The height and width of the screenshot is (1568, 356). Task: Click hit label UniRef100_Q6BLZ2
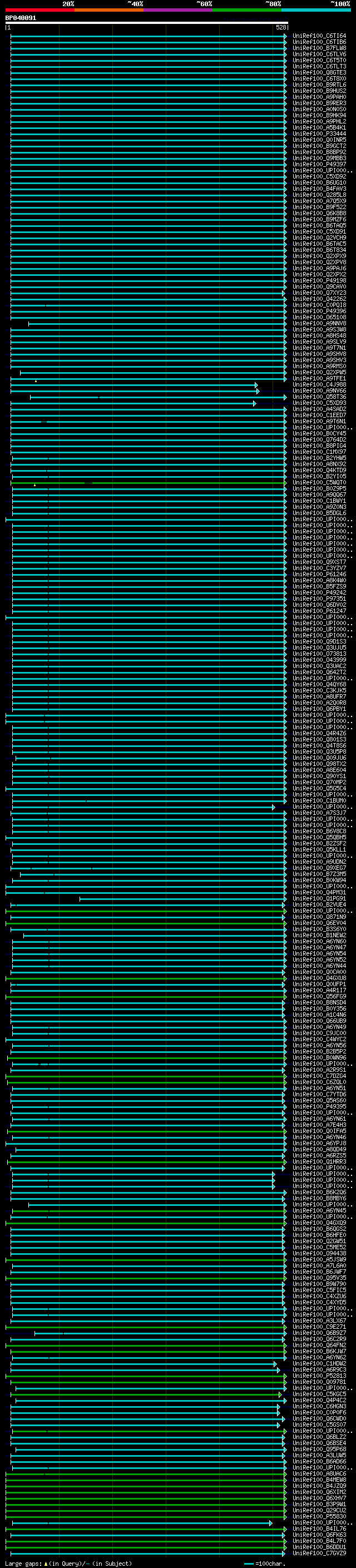click(319, 1437)
